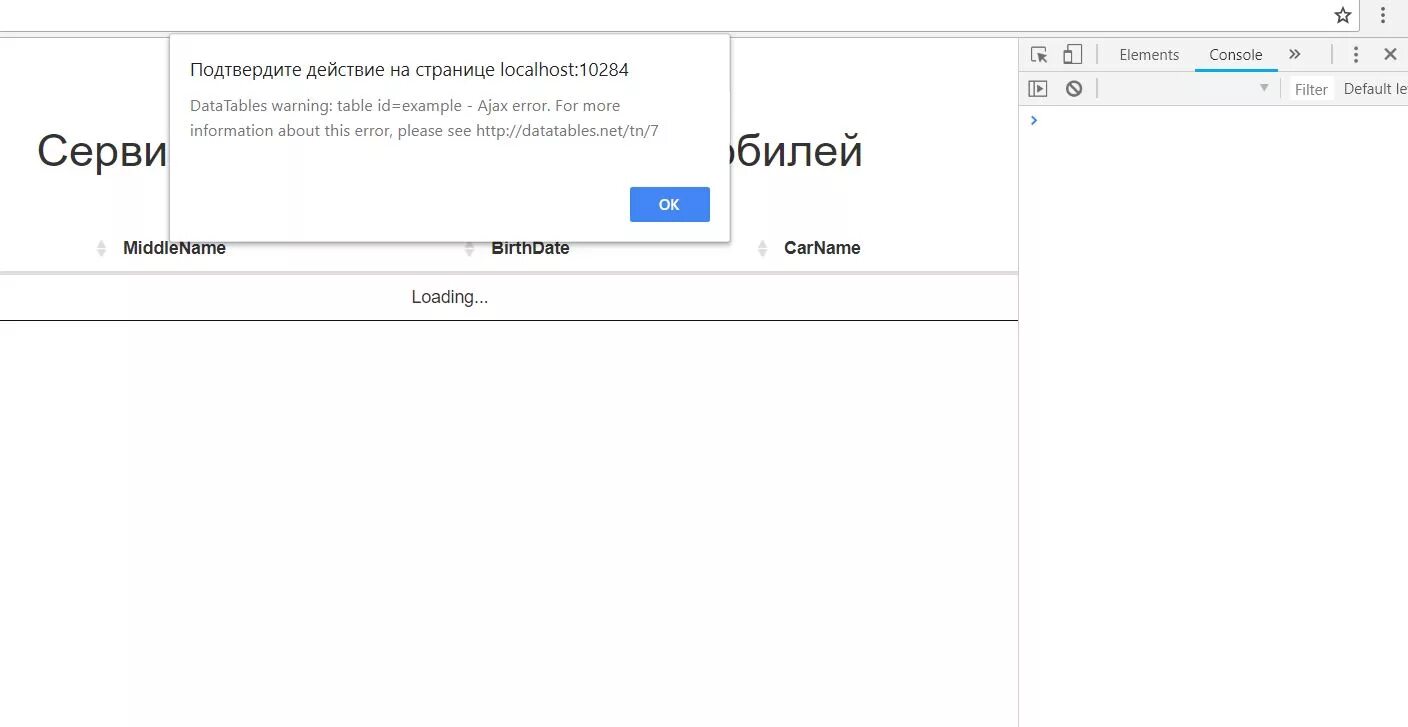Activate the DevTools inspect element tool
The image size is (1408, 727).
tap(1039, 55)
